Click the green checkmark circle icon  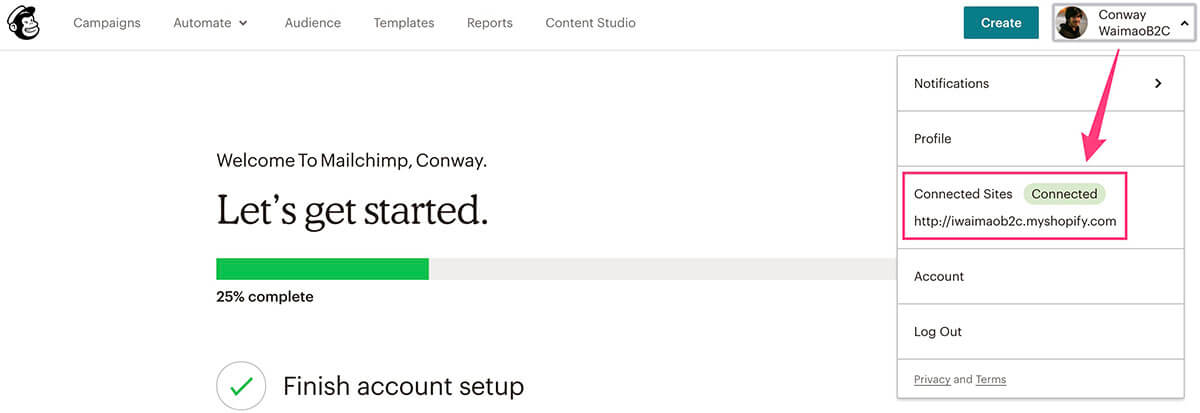tap(241, 386)
